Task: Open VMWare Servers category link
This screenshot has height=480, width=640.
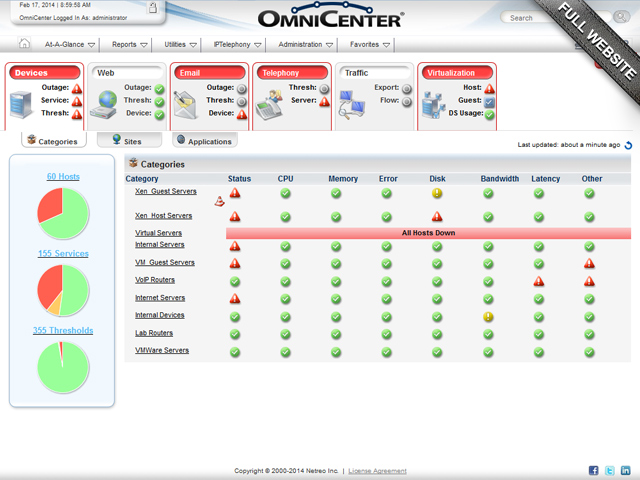Action: point(162,350)
